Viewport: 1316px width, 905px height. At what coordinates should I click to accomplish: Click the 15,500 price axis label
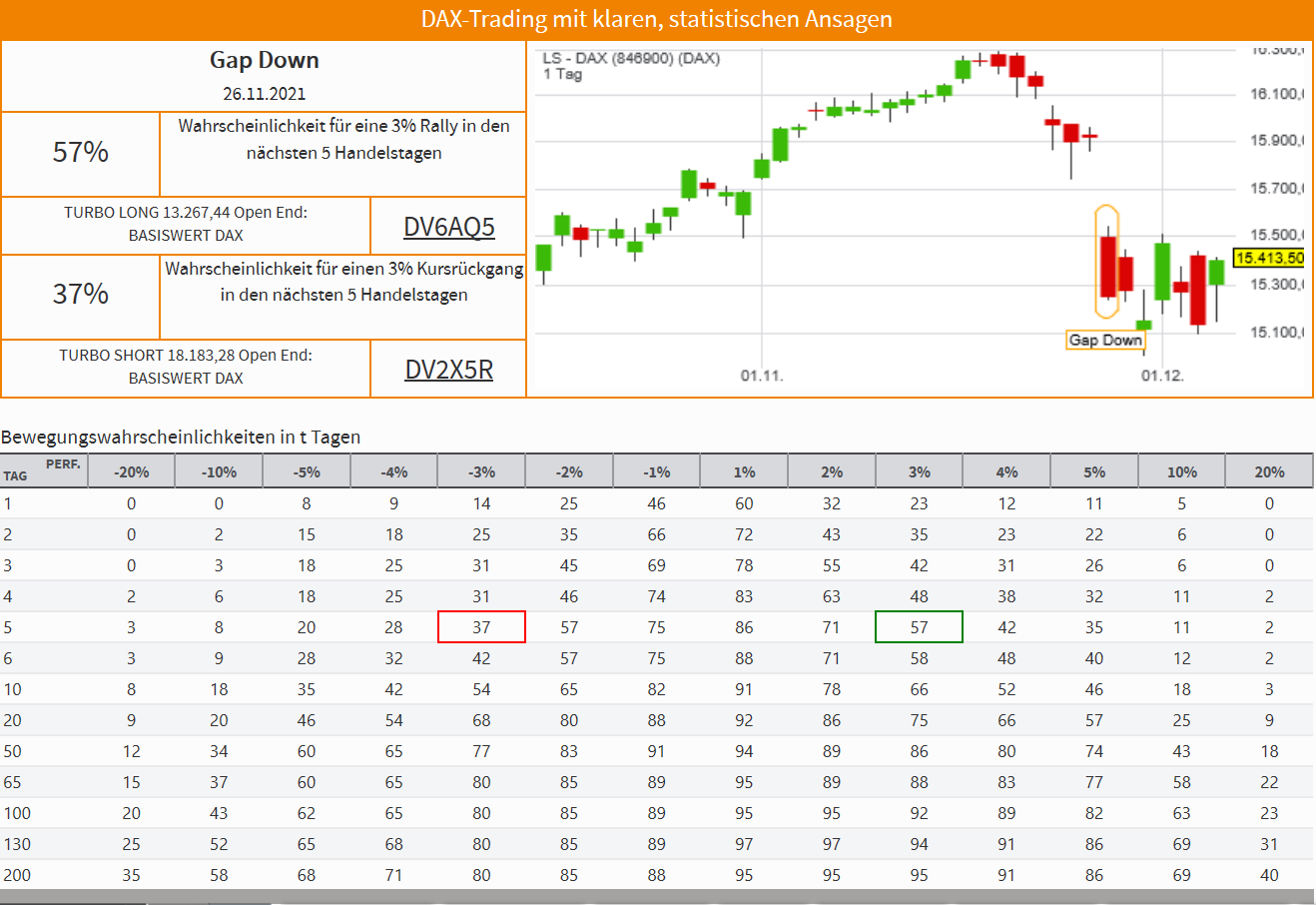coord(1277,236)
